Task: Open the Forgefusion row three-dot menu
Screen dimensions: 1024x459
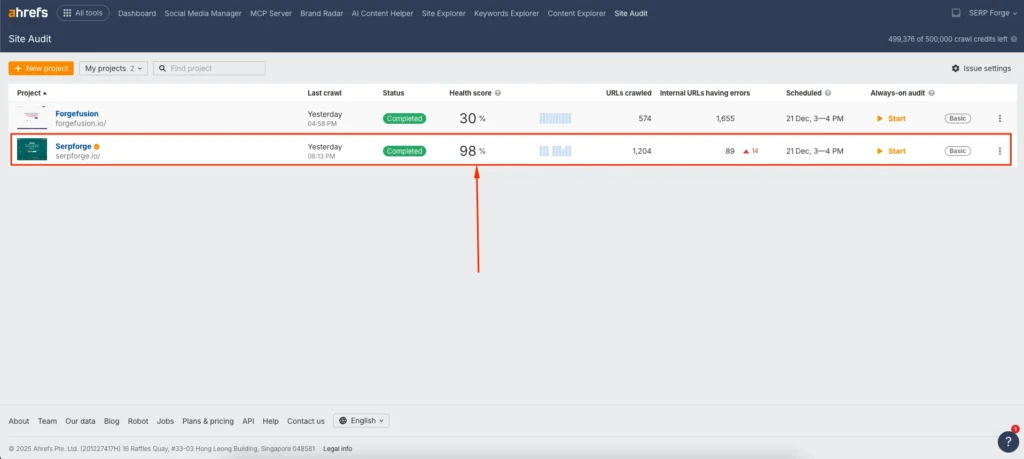Action: point(999,118)
